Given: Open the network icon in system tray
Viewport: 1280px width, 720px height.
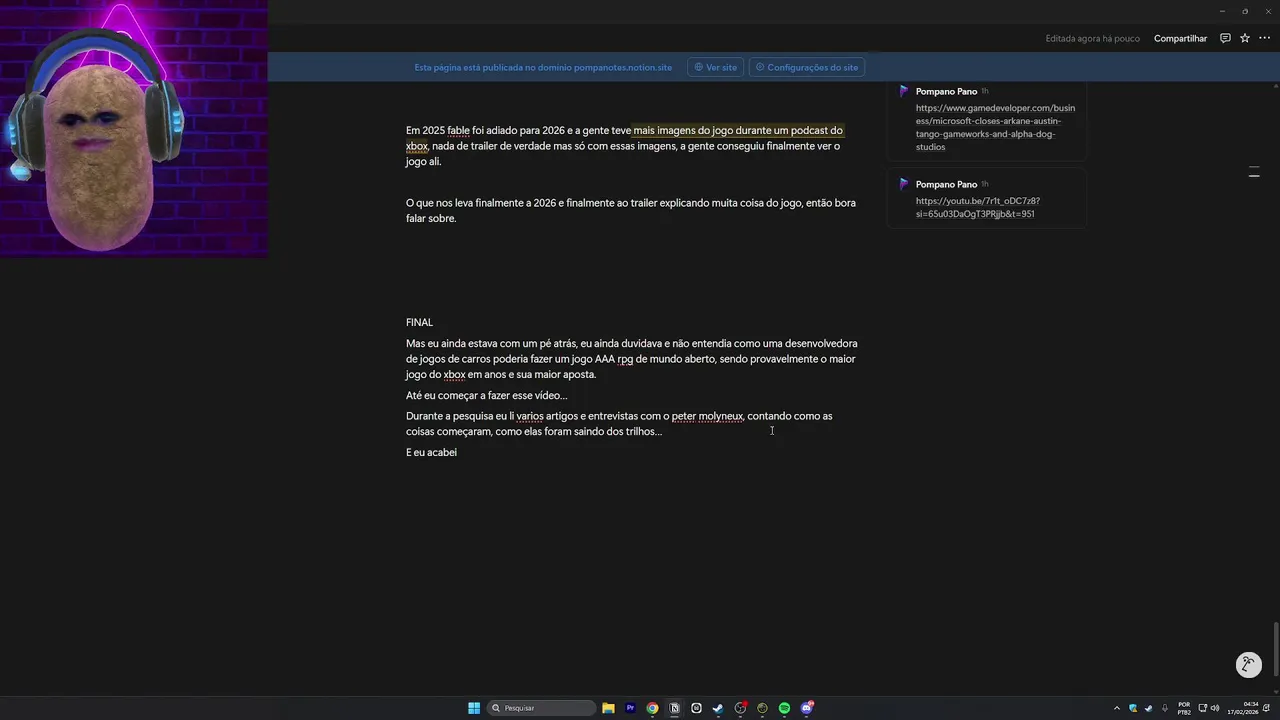Looking at the screenshot, I should (x=1202, y=708).
